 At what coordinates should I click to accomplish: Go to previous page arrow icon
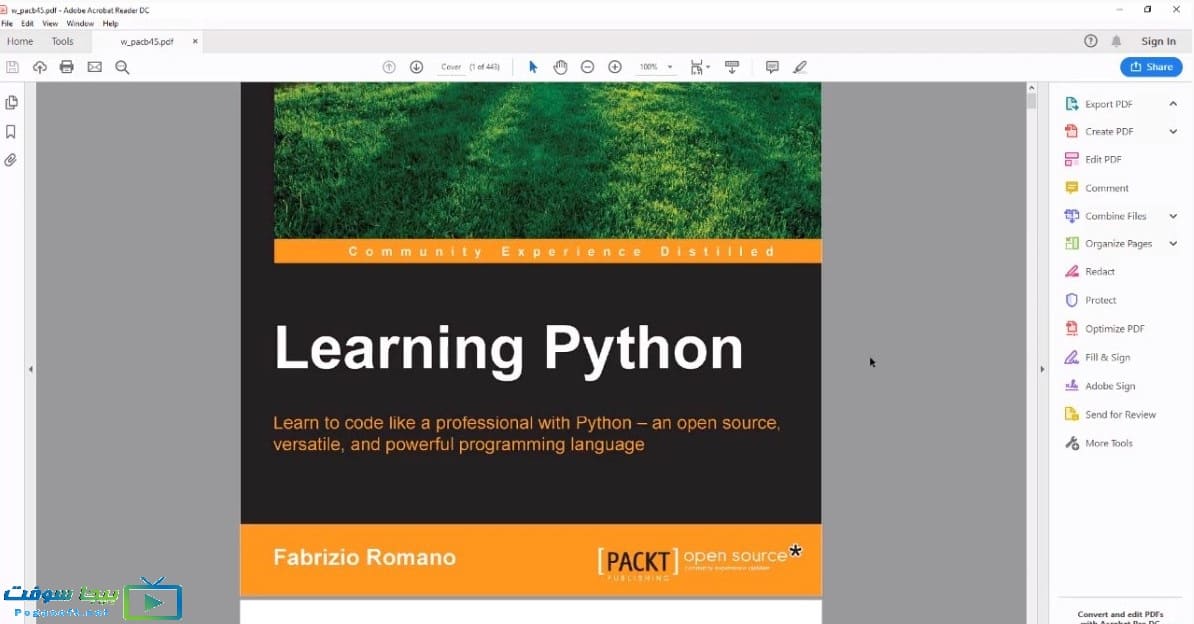[389, 67]
